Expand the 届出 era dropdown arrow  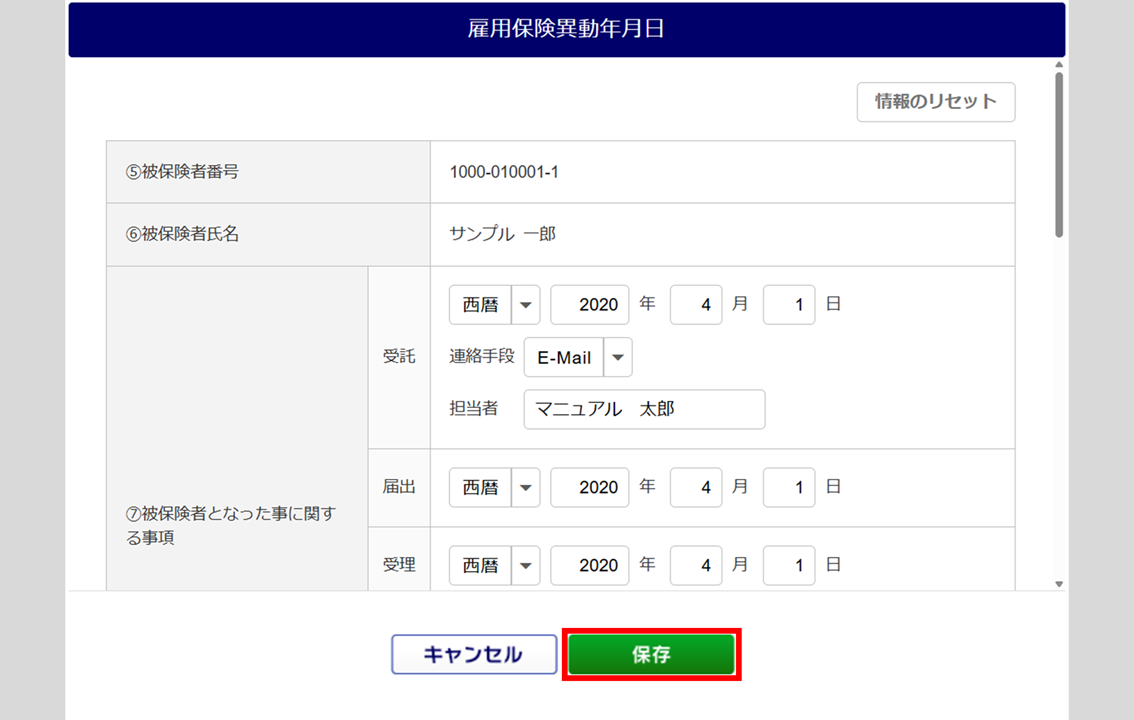click(526, 487)
